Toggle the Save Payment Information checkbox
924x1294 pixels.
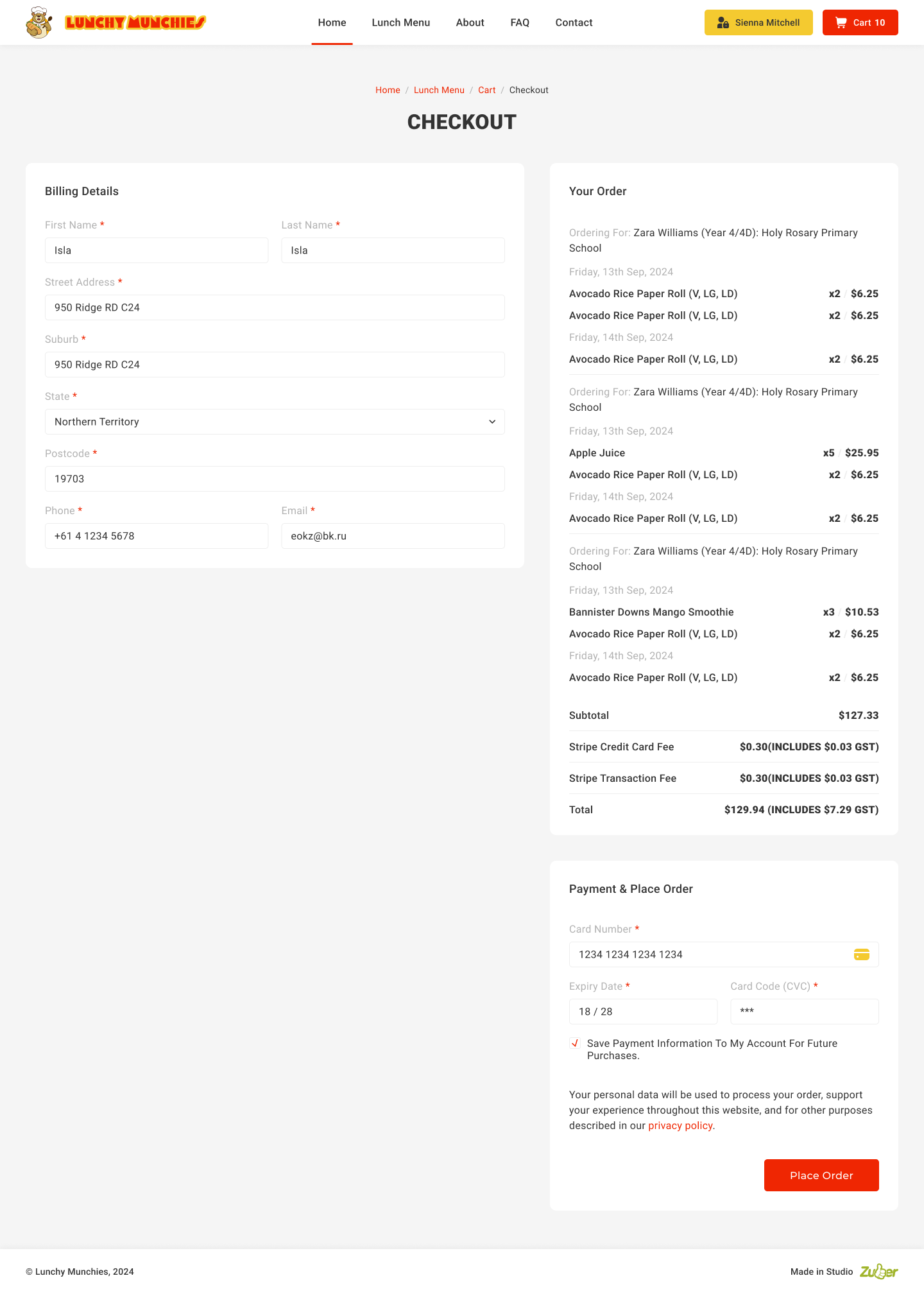pyautogui.click(x=575, y=1043)
